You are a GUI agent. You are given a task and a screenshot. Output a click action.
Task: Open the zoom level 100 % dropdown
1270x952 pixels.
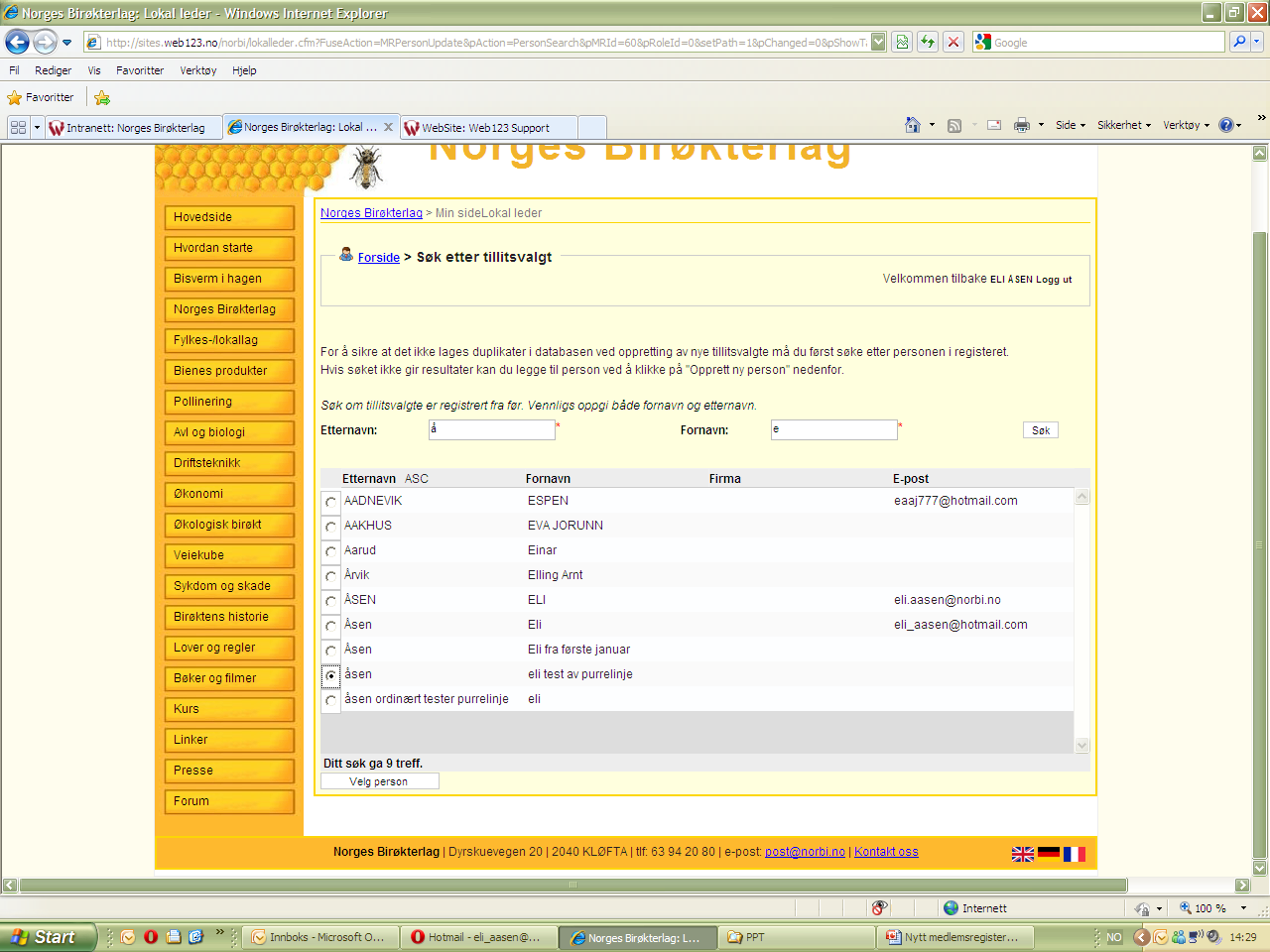click(x=1243, y=907)
